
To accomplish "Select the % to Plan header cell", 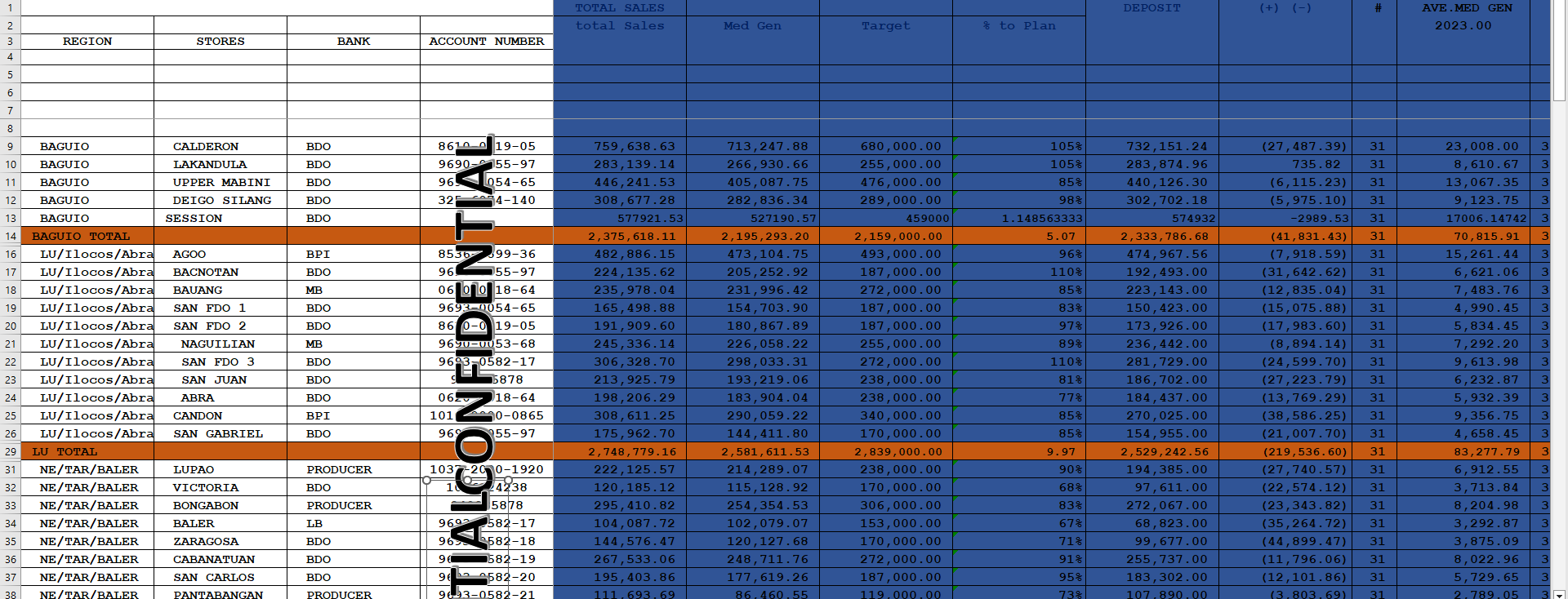I will pos(1019,25).
